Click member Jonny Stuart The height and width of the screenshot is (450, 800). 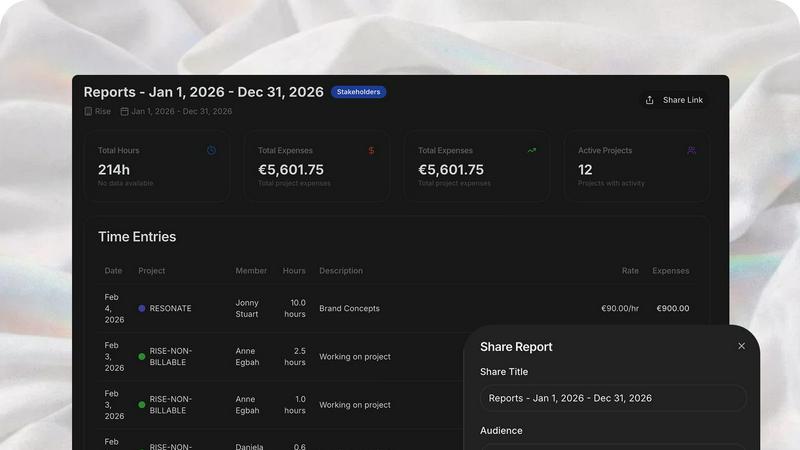(247, 309)
